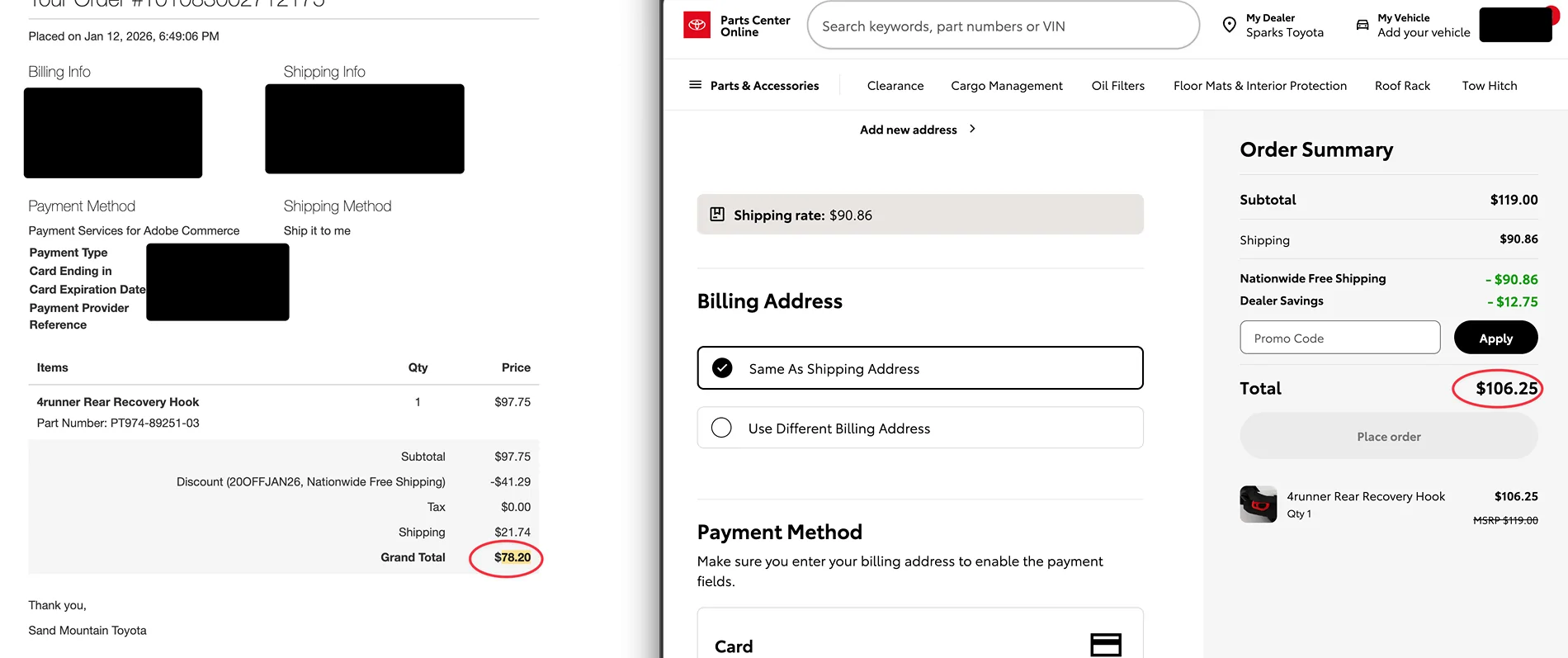
Task: Open the Clearance menu item
Action: coord(895,86)
